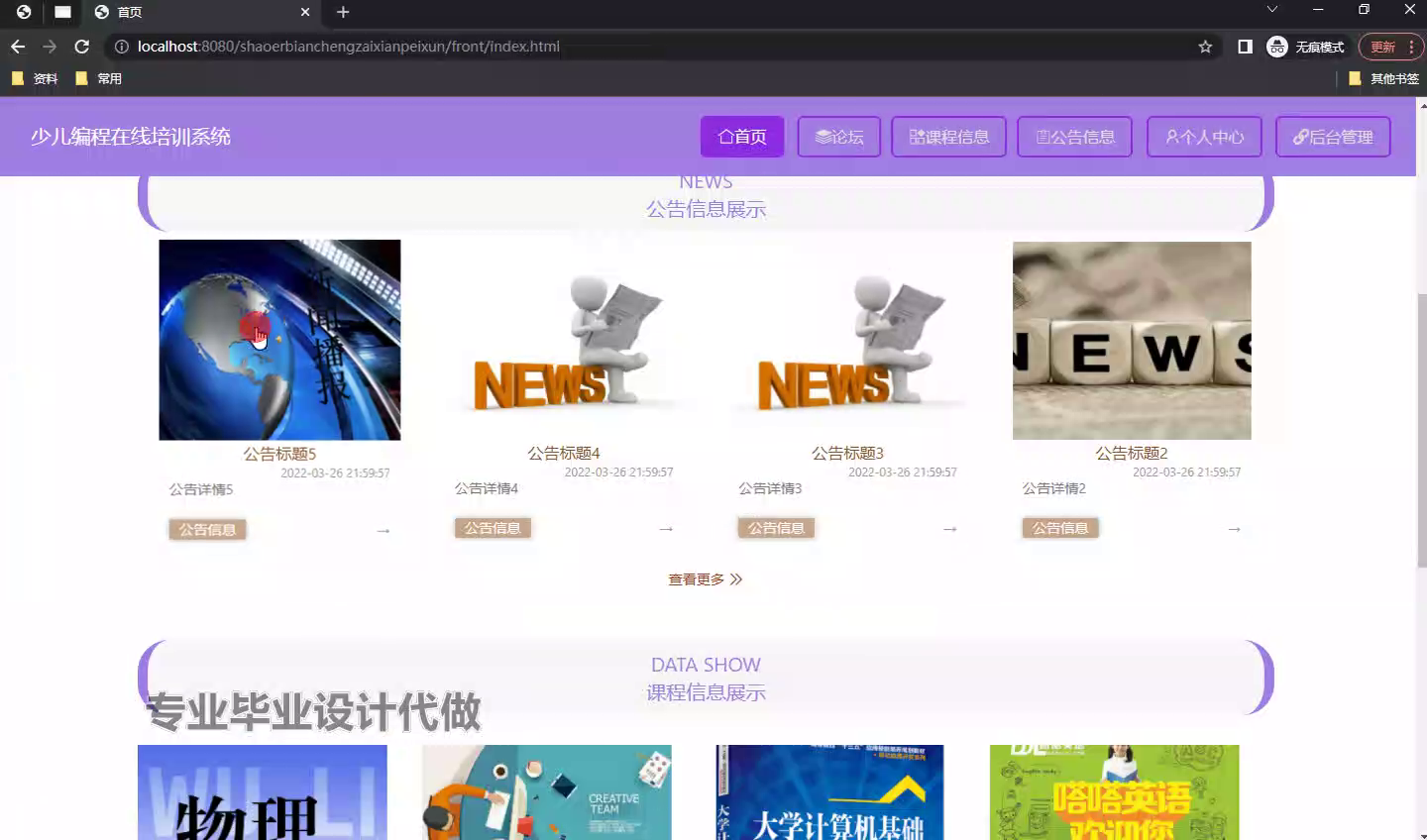Screen dimensions: 1427x840
Task: Click the 公告信息 tag under 公告详情3
Action: (776, 528)
